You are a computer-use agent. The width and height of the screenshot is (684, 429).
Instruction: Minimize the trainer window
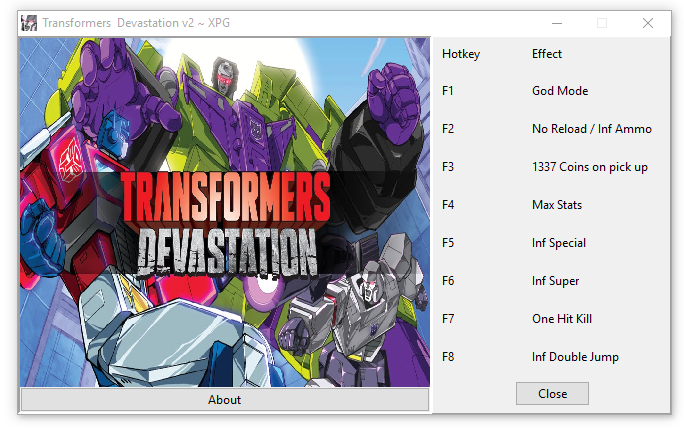(556, 22)
